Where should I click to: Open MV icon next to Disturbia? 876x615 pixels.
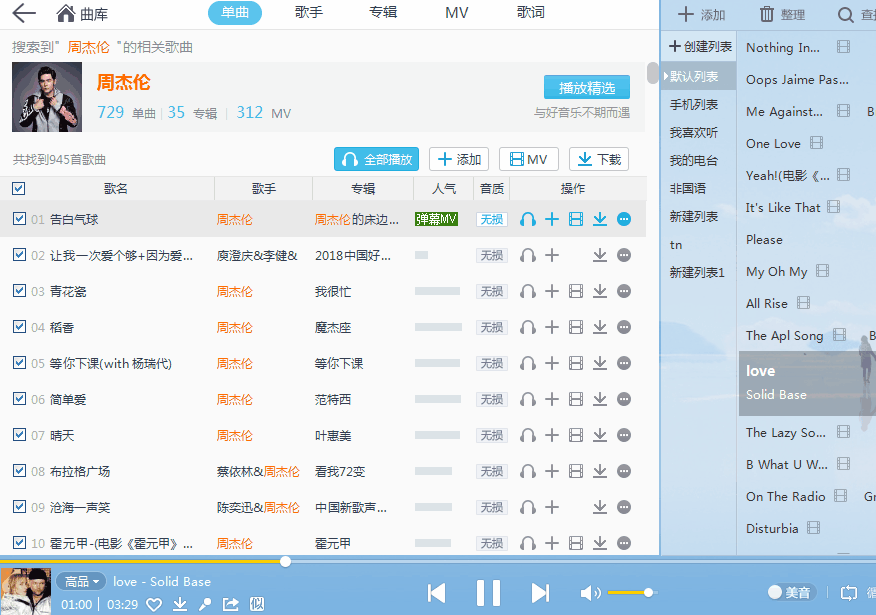pyautogui.click(x=813, y=528)
